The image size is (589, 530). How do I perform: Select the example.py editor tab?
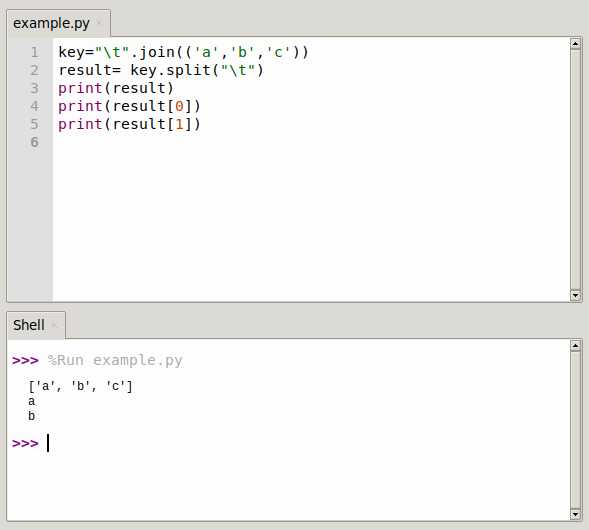tap(58, 23)
